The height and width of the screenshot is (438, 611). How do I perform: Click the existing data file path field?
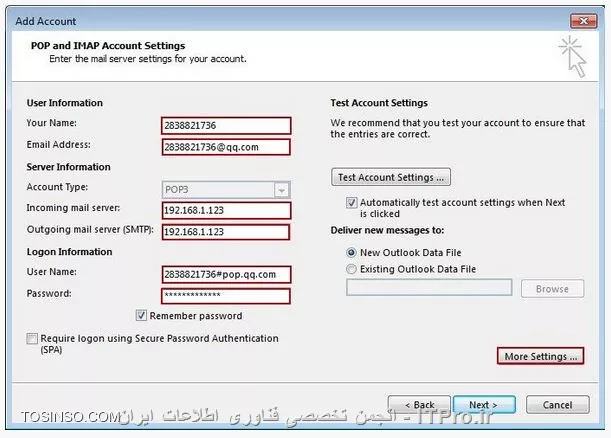tap(429, 288)
